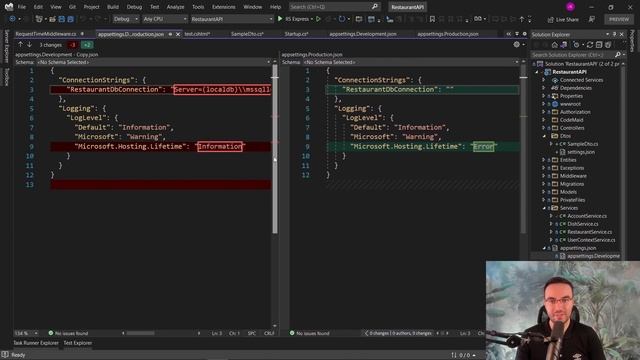Switch to the RequestTimeMiddleware.cs tab
This screenshot has height=360, width=640.
tap(46, 34)
